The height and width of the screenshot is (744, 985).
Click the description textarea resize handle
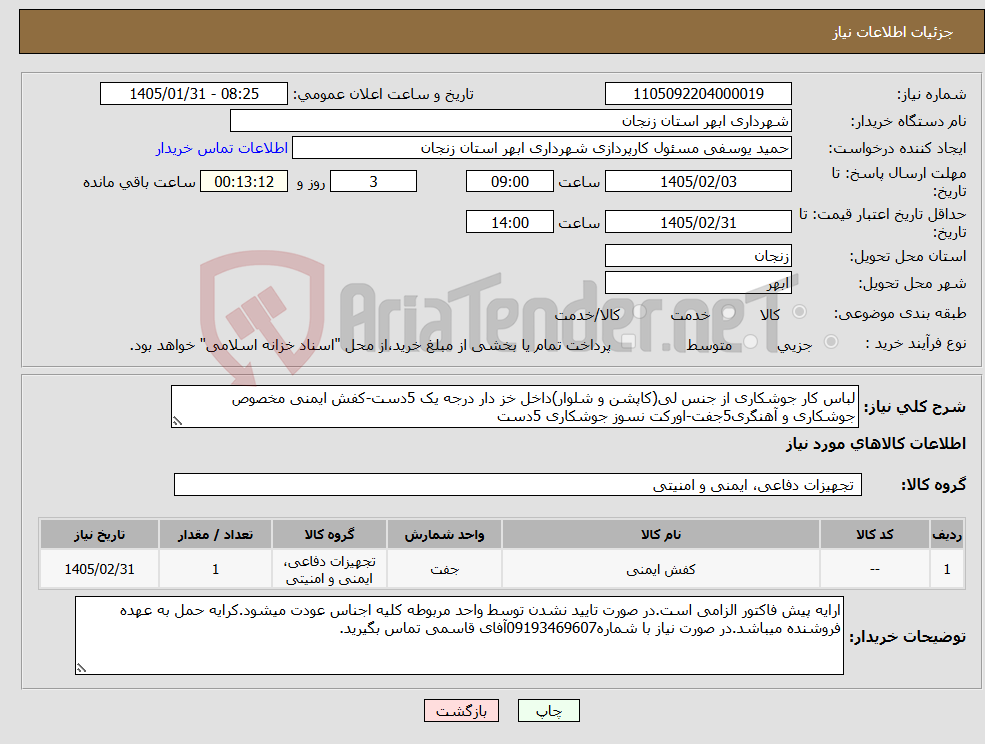[177, 422]
